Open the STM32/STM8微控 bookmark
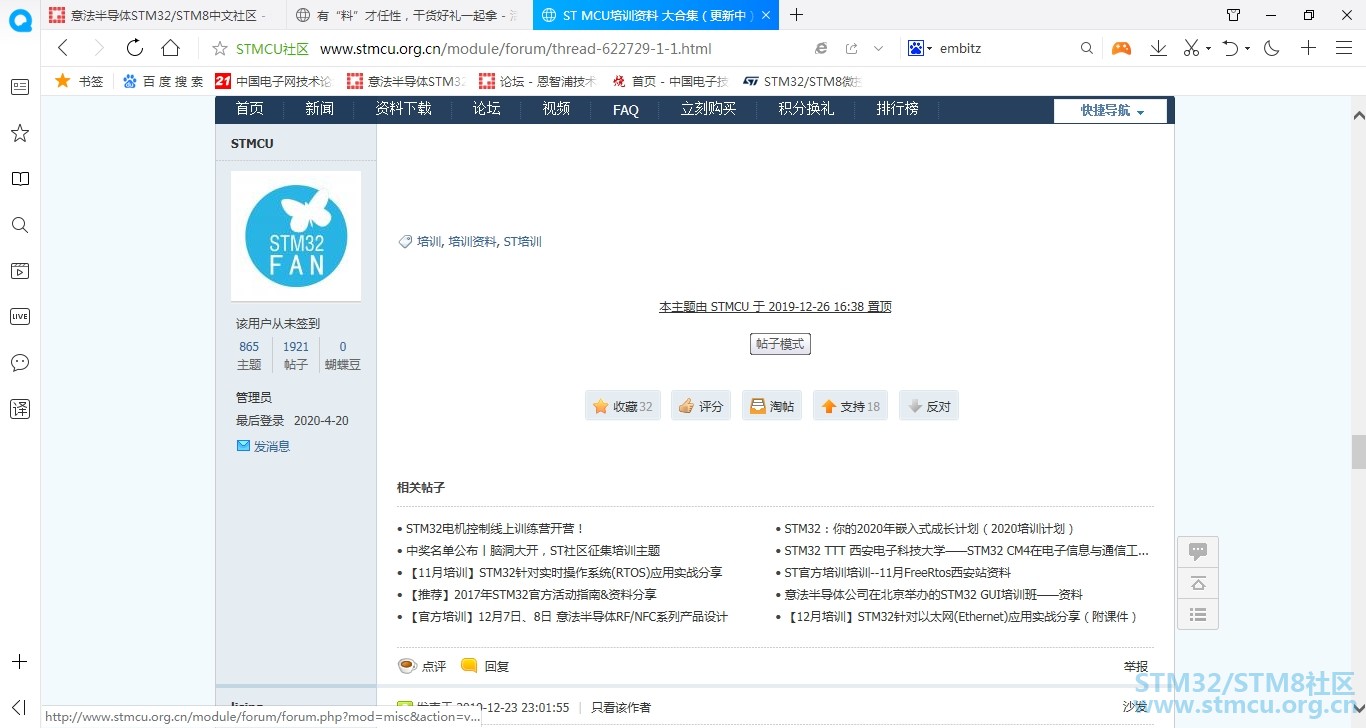Screen dimensions: 1366x728 (x=802, y=81)
